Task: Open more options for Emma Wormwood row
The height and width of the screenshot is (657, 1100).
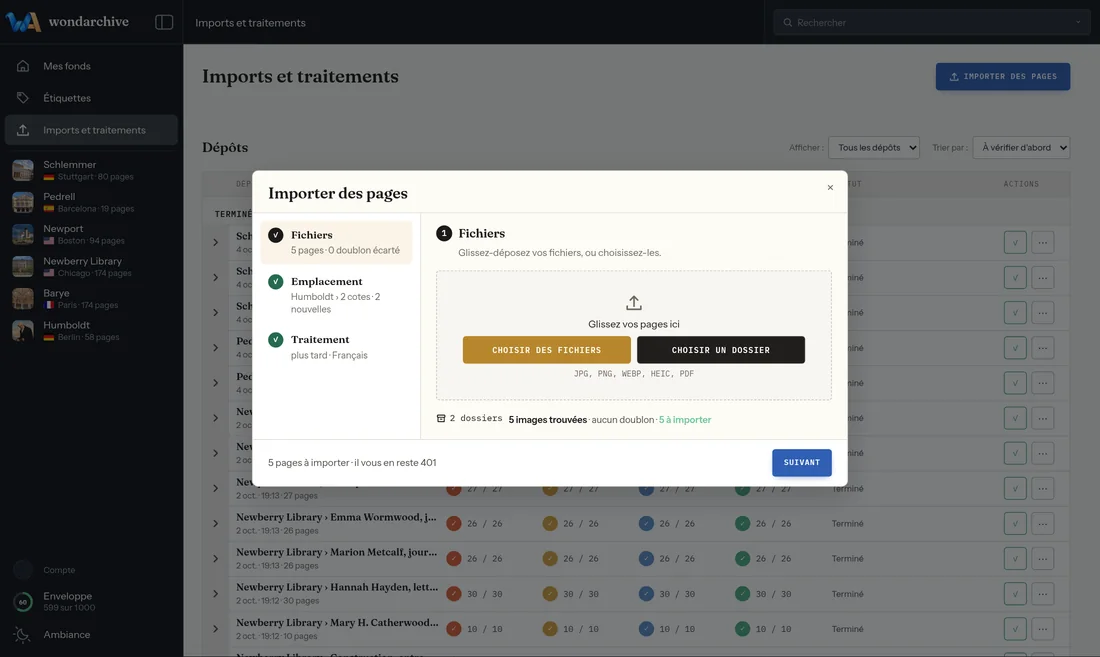Action: click(x=1042, y=523)
